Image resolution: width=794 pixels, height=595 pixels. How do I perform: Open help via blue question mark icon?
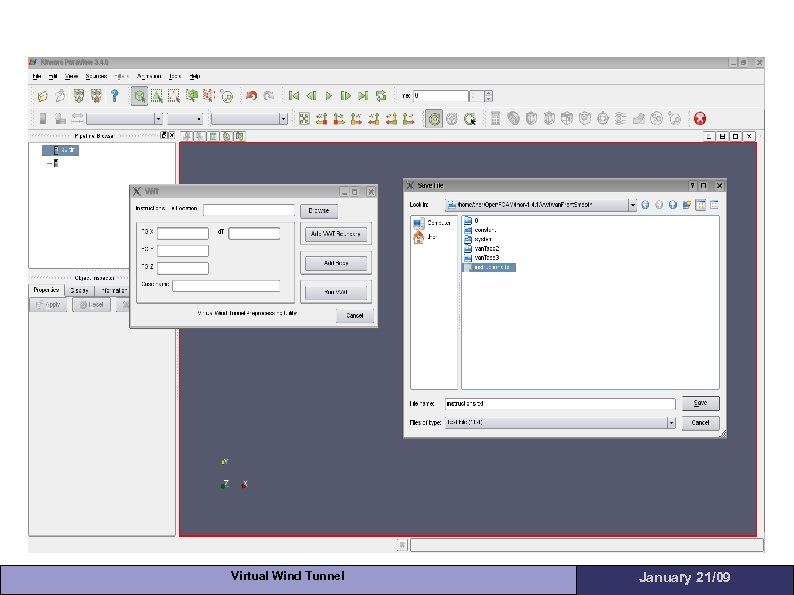pyautogui.click(x=115, y=96)
